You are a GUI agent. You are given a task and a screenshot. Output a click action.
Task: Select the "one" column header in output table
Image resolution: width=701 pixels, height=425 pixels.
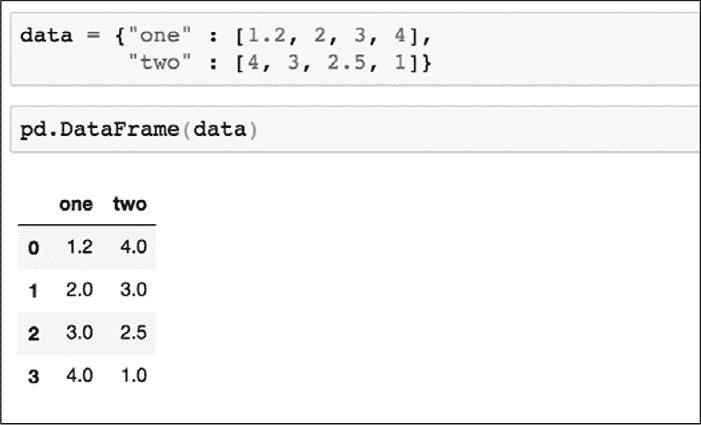click(x=76, y=205)
